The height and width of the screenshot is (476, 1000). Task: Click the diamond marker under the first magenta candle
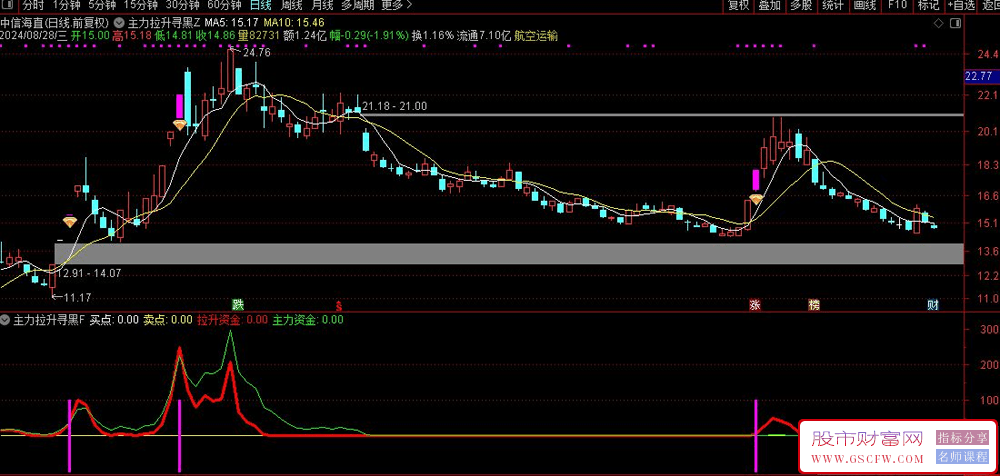(x=180, y=124)
